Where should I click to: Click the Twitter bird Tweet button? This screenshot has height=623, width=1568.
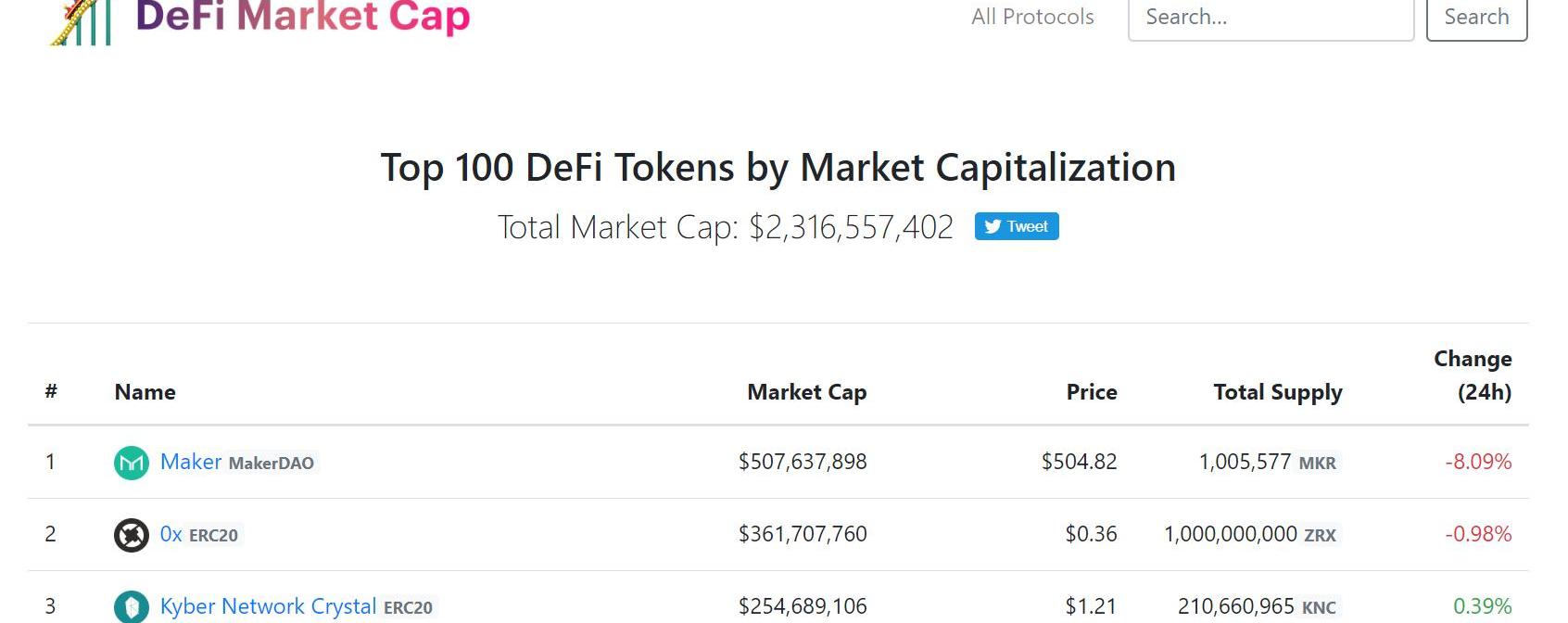tap(1017, 226)
